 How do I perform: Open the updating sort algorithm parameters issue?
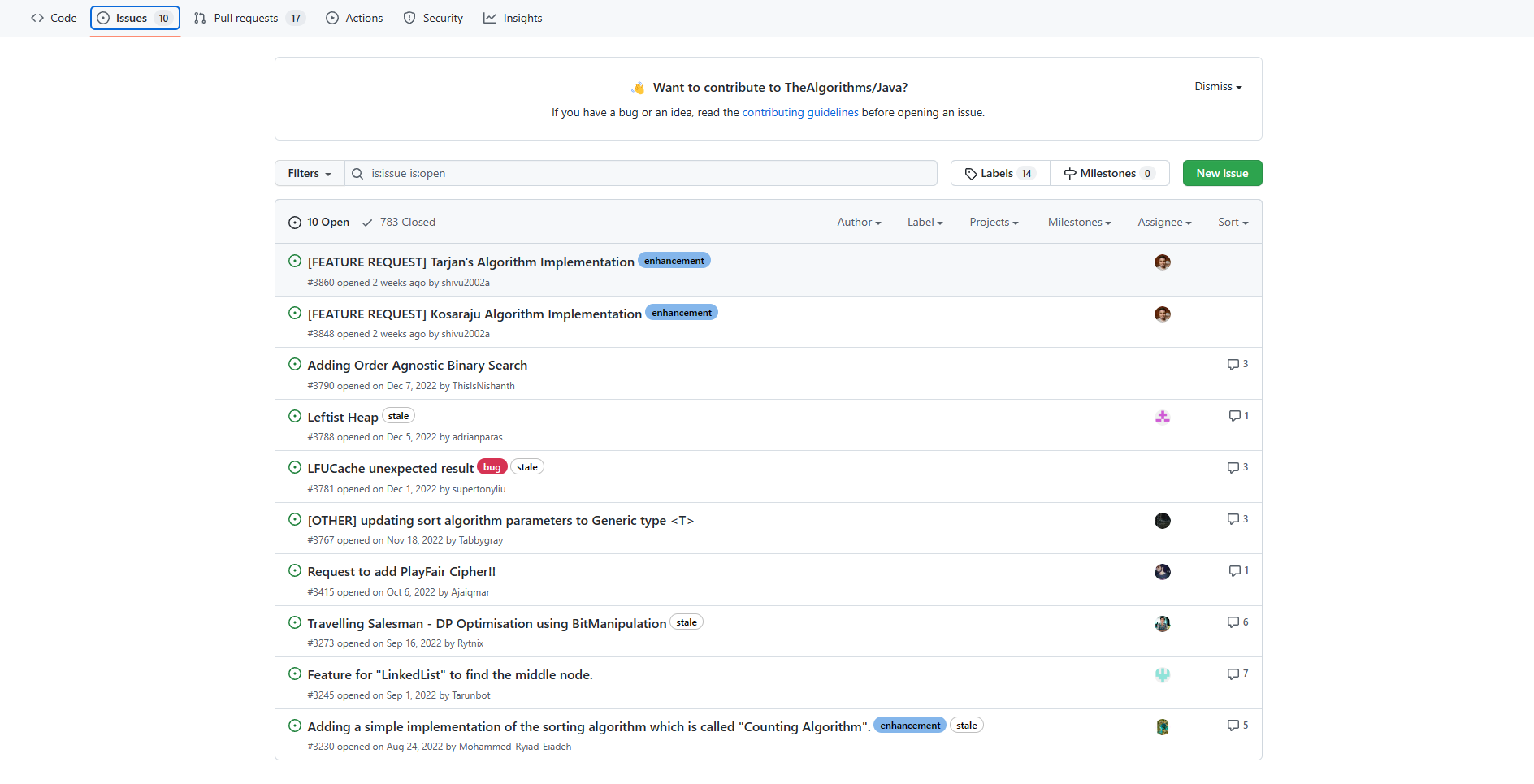(x=500, y=521)
